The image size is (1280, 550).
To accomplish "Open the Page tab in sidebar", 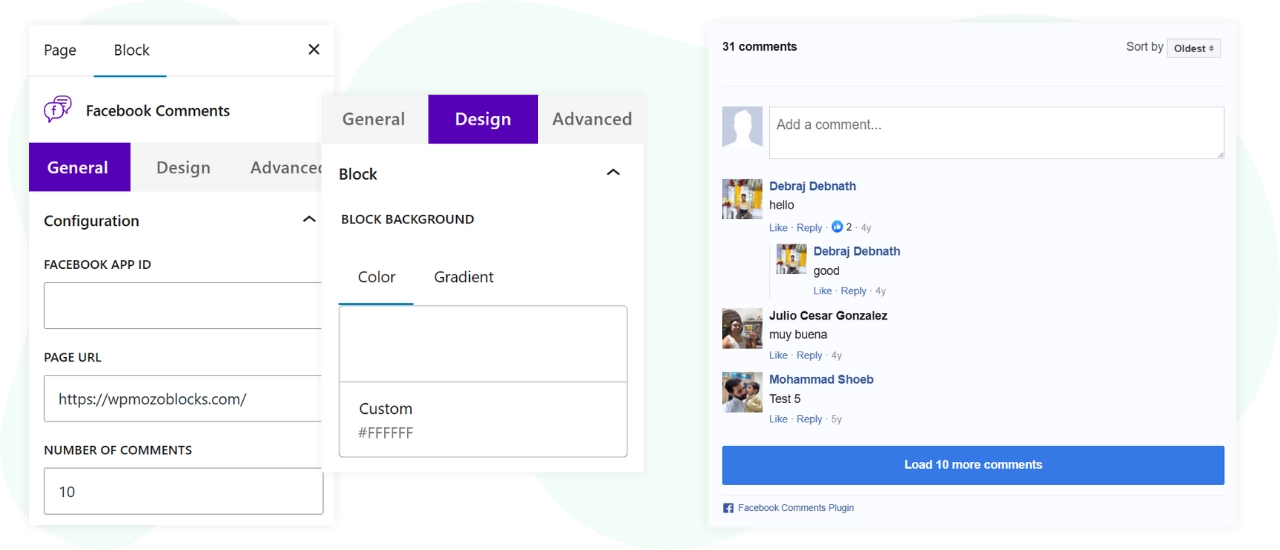I will point(60,50).
